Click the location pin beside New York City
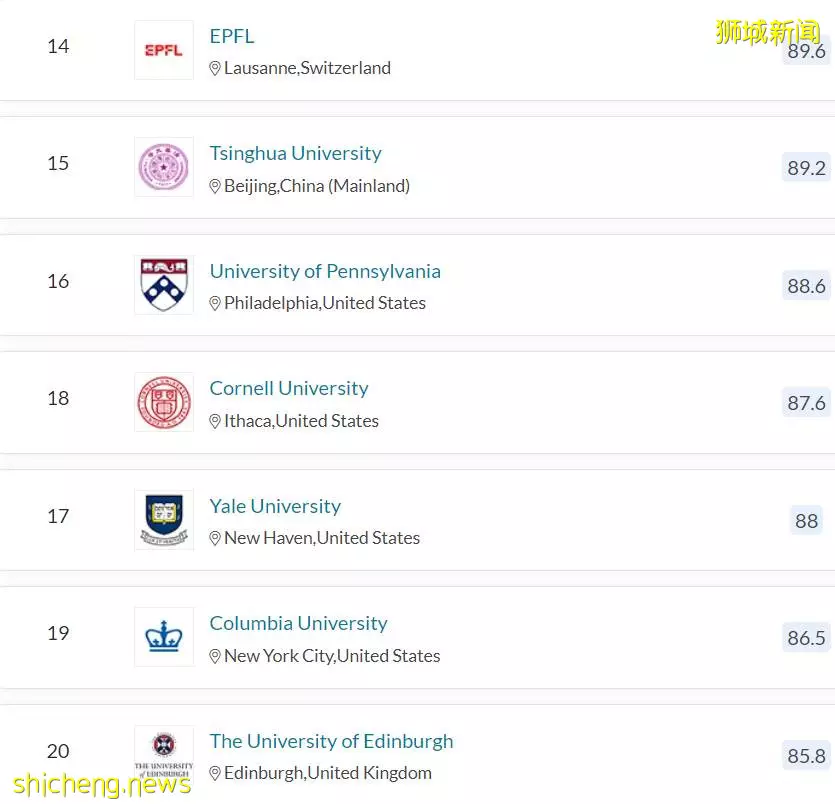This screenshot has height=804, width=835. coord(215,656)
